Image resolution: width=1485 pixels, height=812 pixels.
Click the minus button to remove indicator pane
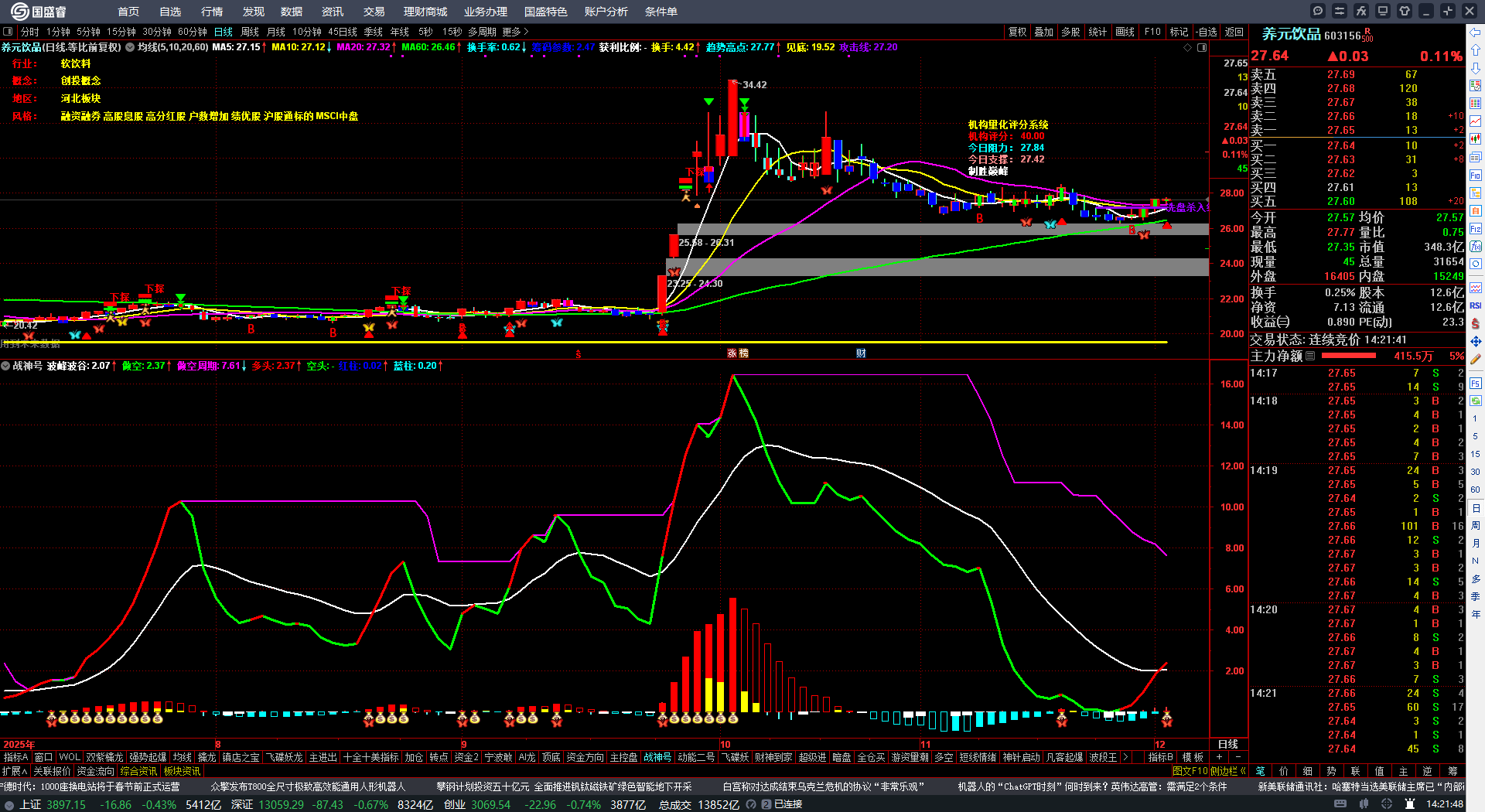(1237, 757)
